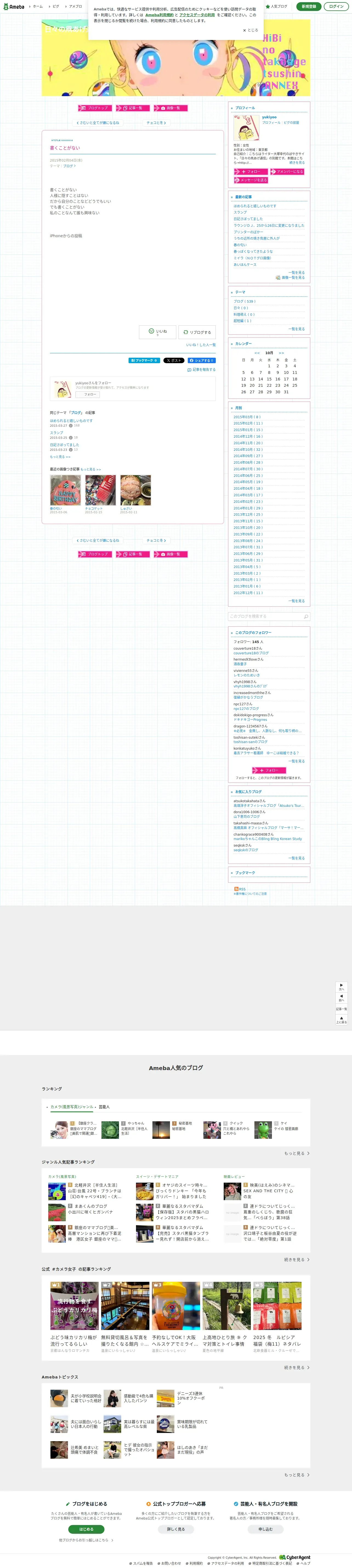Click 続きを見る under the #カメラ女子 ranking

pos(297,1367)
